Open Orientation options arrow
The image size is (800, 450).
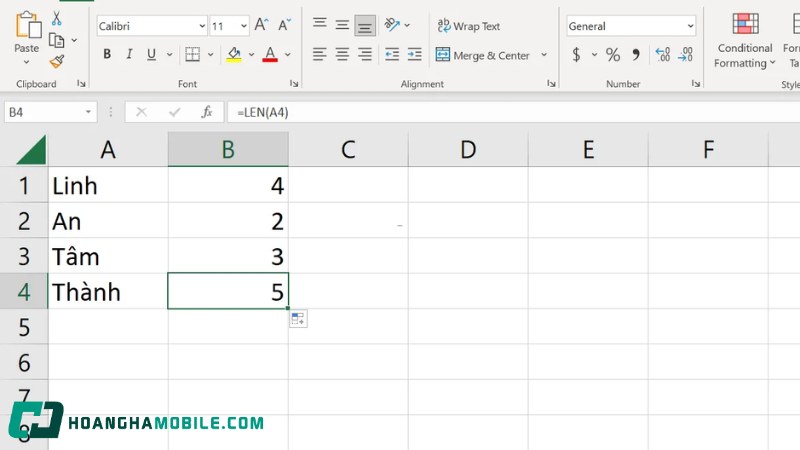pos(407,24)
